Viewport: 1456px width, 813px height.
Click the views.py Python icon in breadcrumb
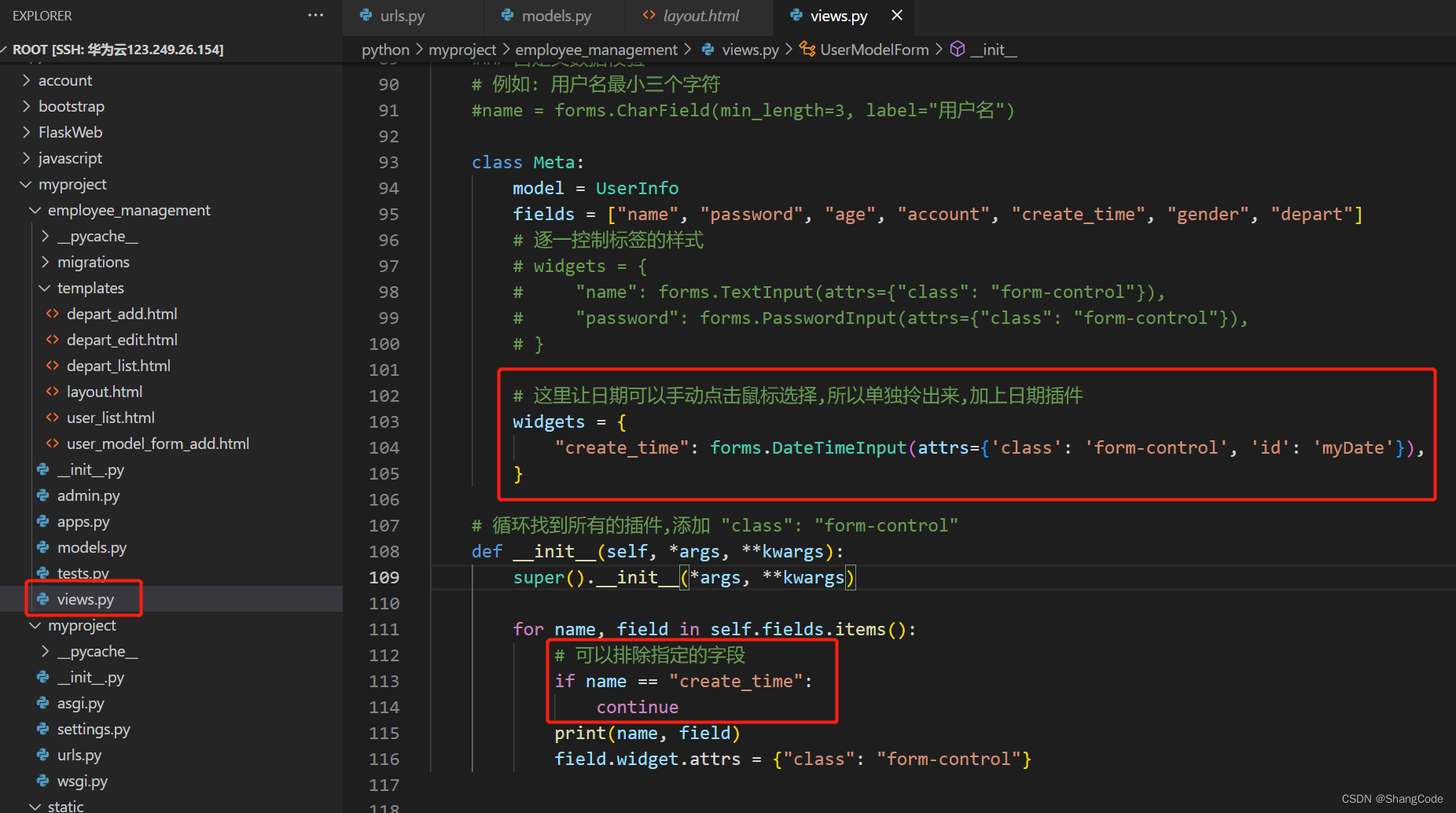[x=708, y=49]
